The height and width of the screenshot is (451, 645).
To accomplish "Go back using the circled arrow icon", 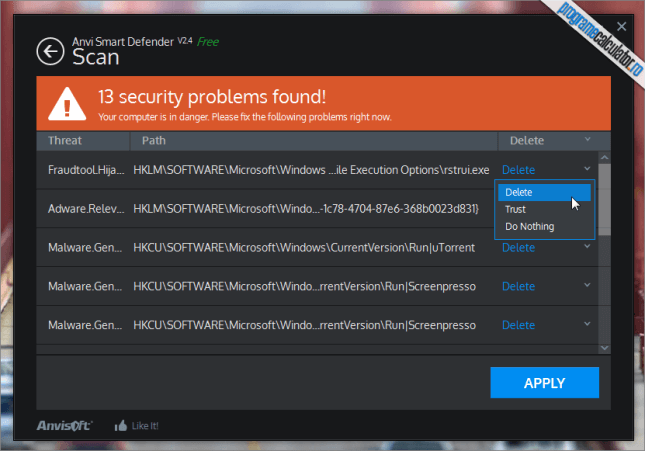I will [50, 51].
